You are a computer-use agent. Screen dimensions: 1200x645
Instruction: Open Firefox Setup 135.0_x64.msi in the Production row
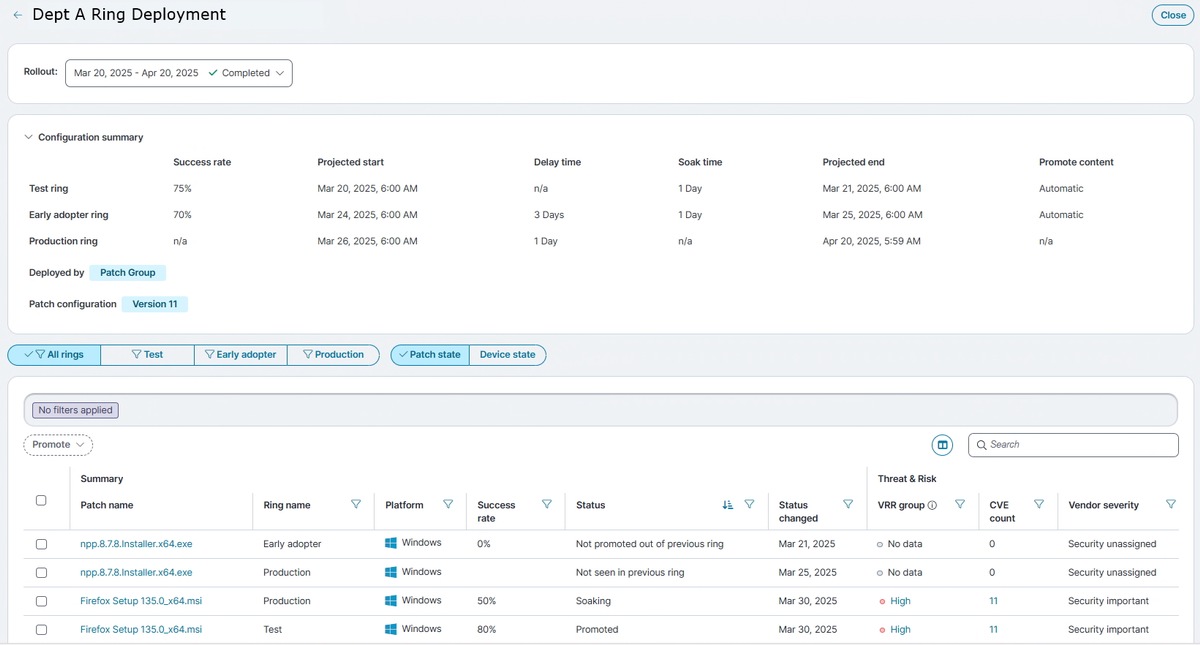[x=141, y=601]
